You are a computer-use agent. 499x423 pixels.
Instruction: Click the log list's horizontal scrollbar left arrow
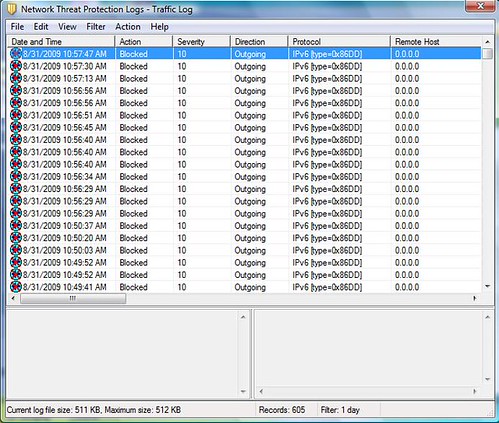point(13,298)
